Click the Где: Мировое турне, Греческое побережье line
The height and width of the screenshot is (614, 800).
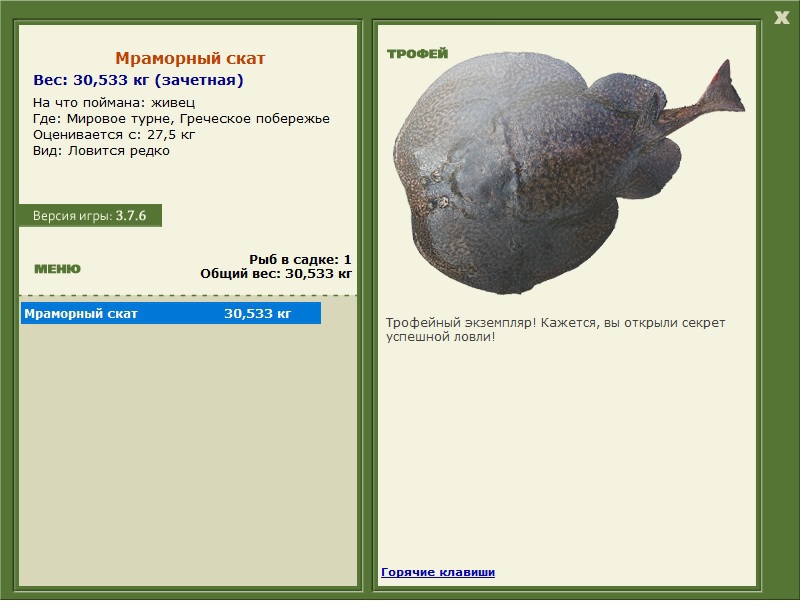pos(181,119)
